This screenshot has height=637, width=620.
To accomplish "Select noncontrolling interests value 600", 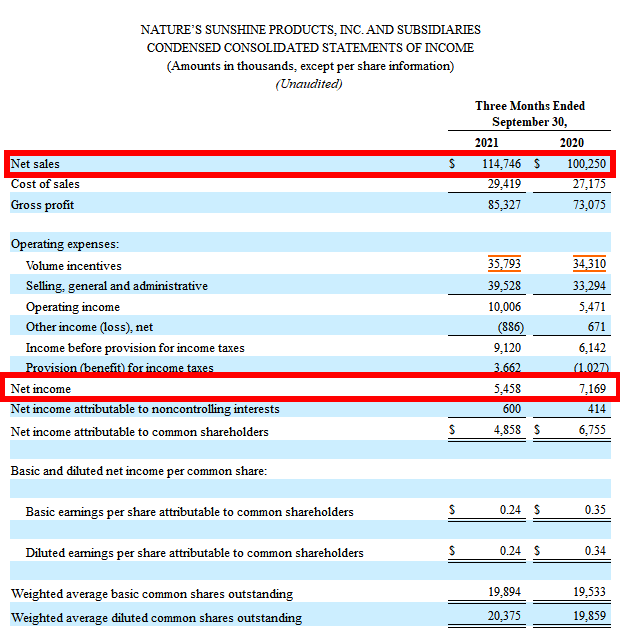I will pyautogui.click(x=512, y=409).
